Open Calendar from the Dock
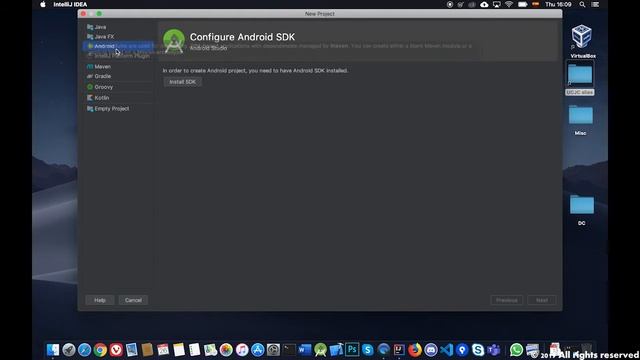This screenshot has height=360, width=640. [x=163, y=350]
